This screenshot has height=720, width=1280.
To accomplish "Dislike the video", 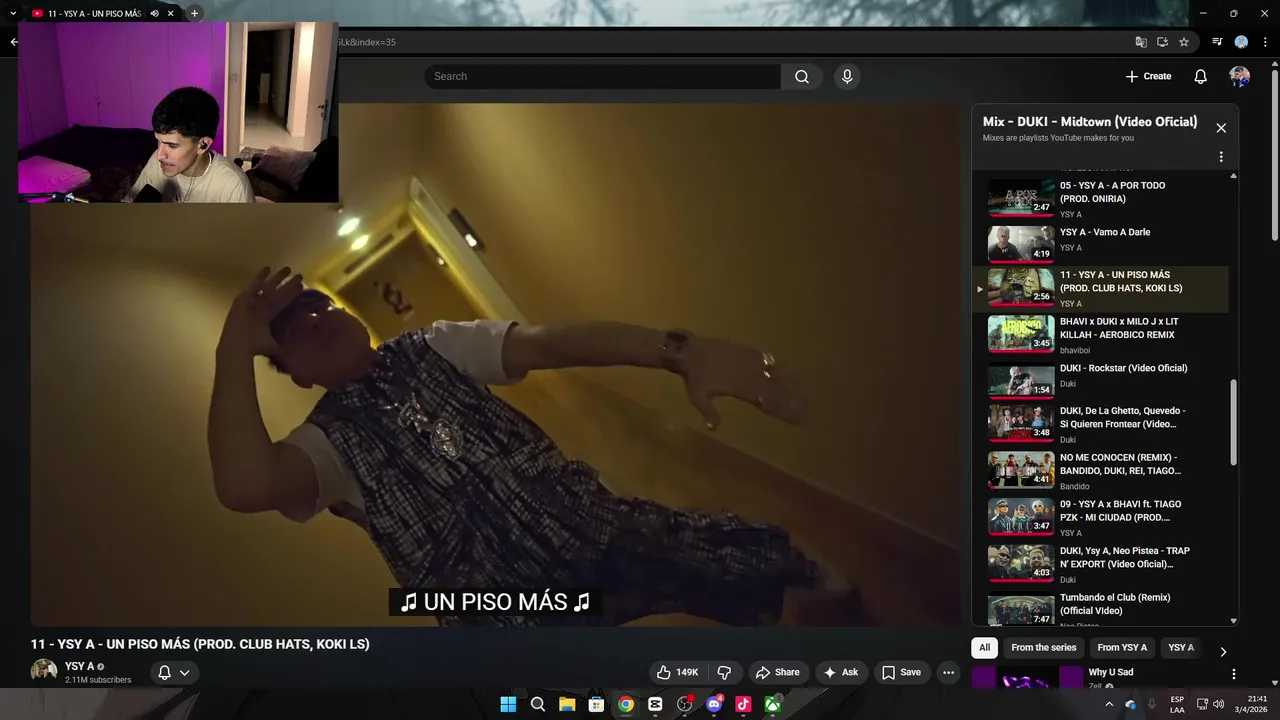I will 725,673.
